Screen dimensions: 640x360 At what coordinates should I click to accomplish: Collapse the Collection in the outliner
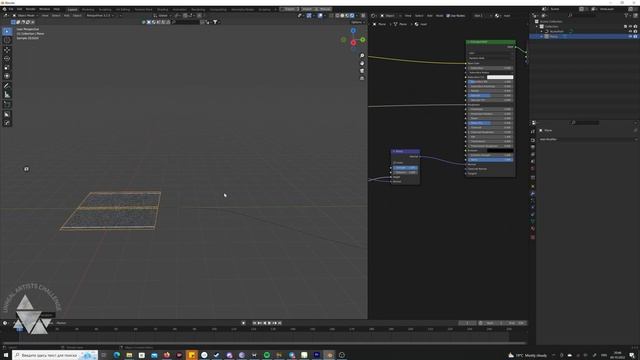537,26
